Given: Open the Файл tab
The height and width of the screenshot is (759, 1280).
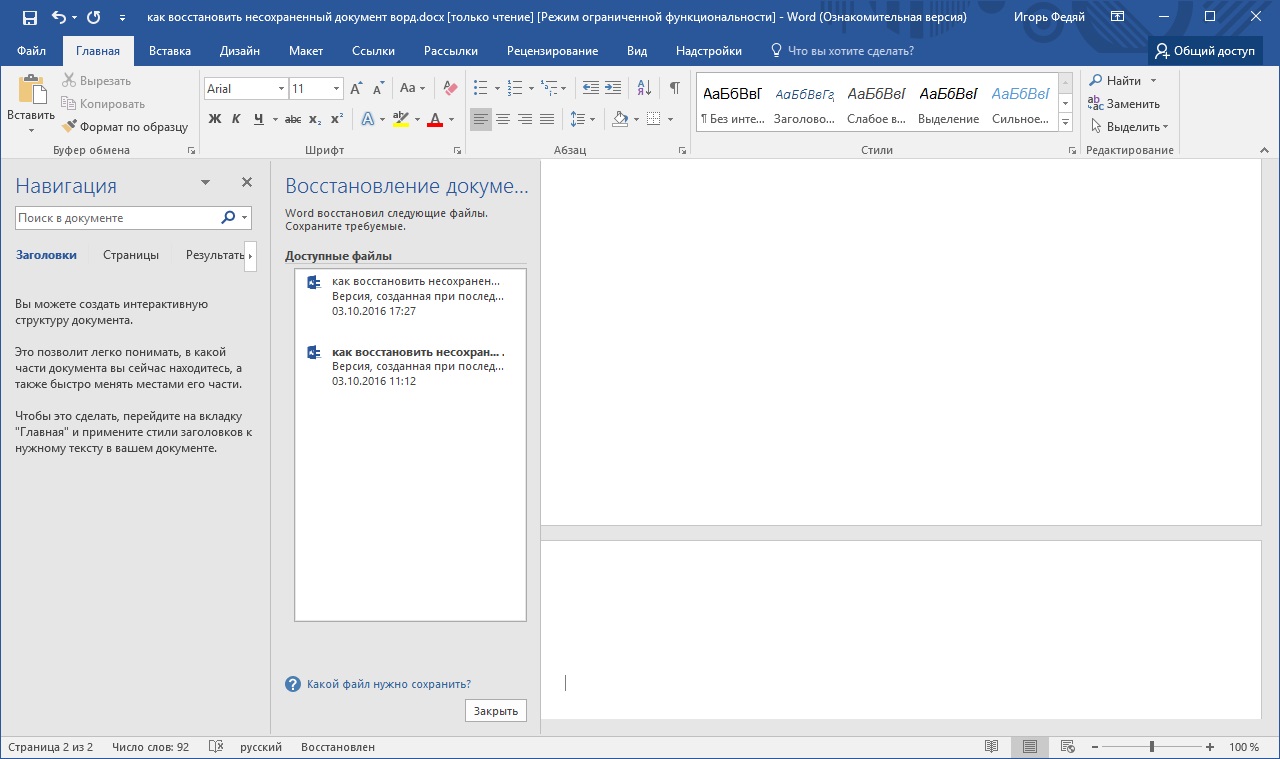Looking at the screenshot, I should click(x=31, y=51).
